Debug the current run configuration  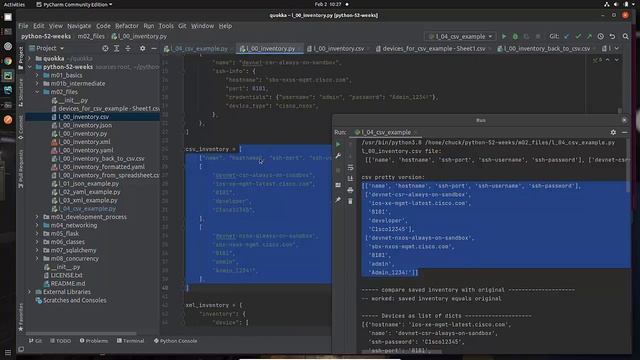tap(515, 36)
